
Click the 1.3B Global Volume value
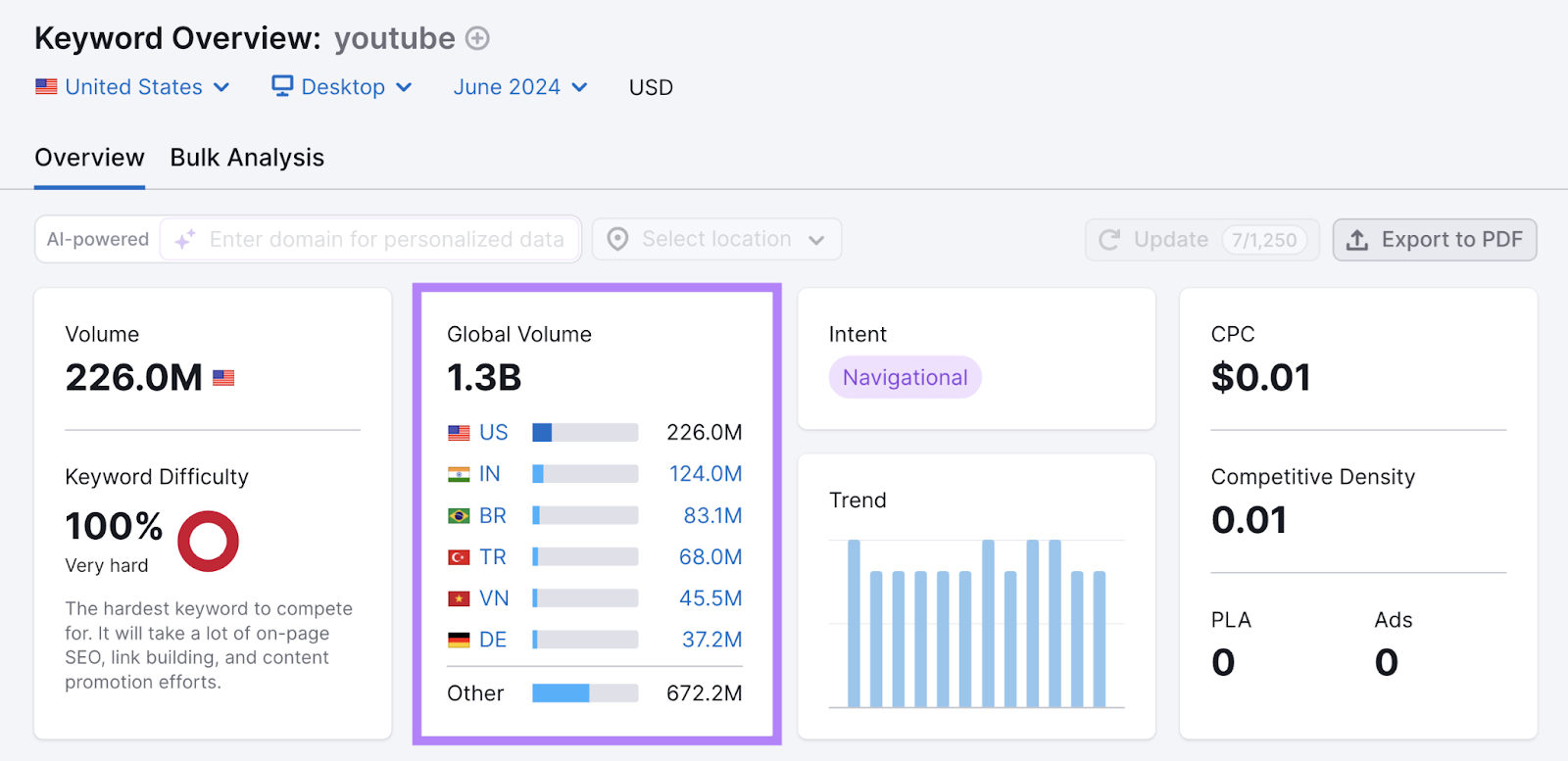484,378
